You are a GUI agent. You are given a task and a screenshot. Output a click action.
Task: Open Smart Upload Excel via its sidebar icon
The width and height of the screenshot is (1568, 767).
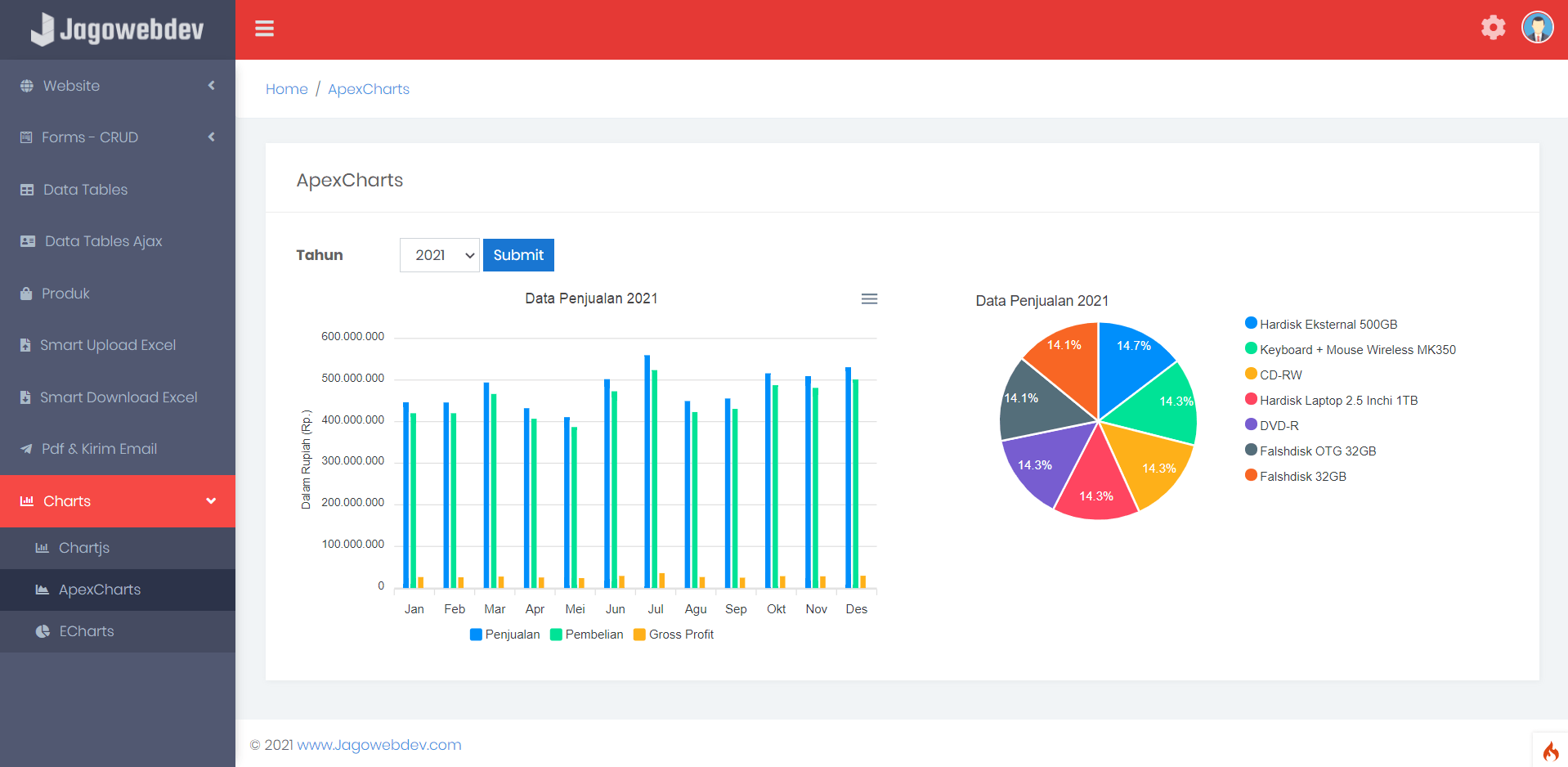26,344
